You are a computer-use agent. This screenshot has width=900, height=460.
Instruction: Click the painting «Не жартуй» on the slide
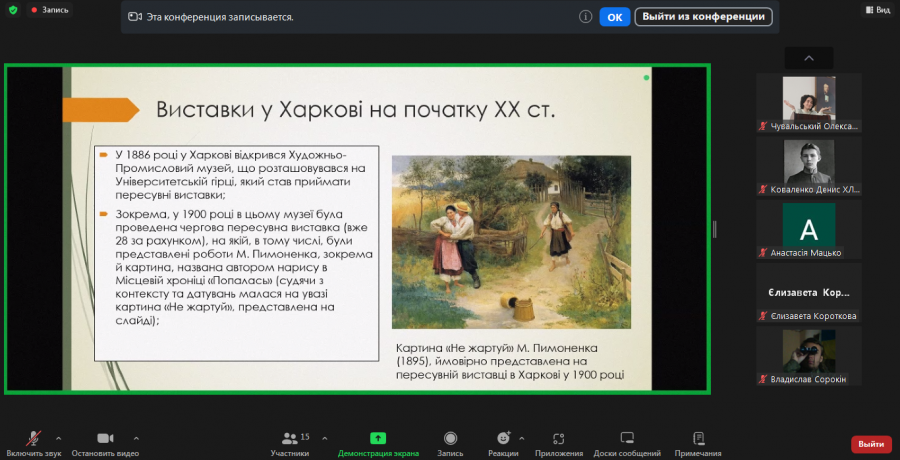511,242
